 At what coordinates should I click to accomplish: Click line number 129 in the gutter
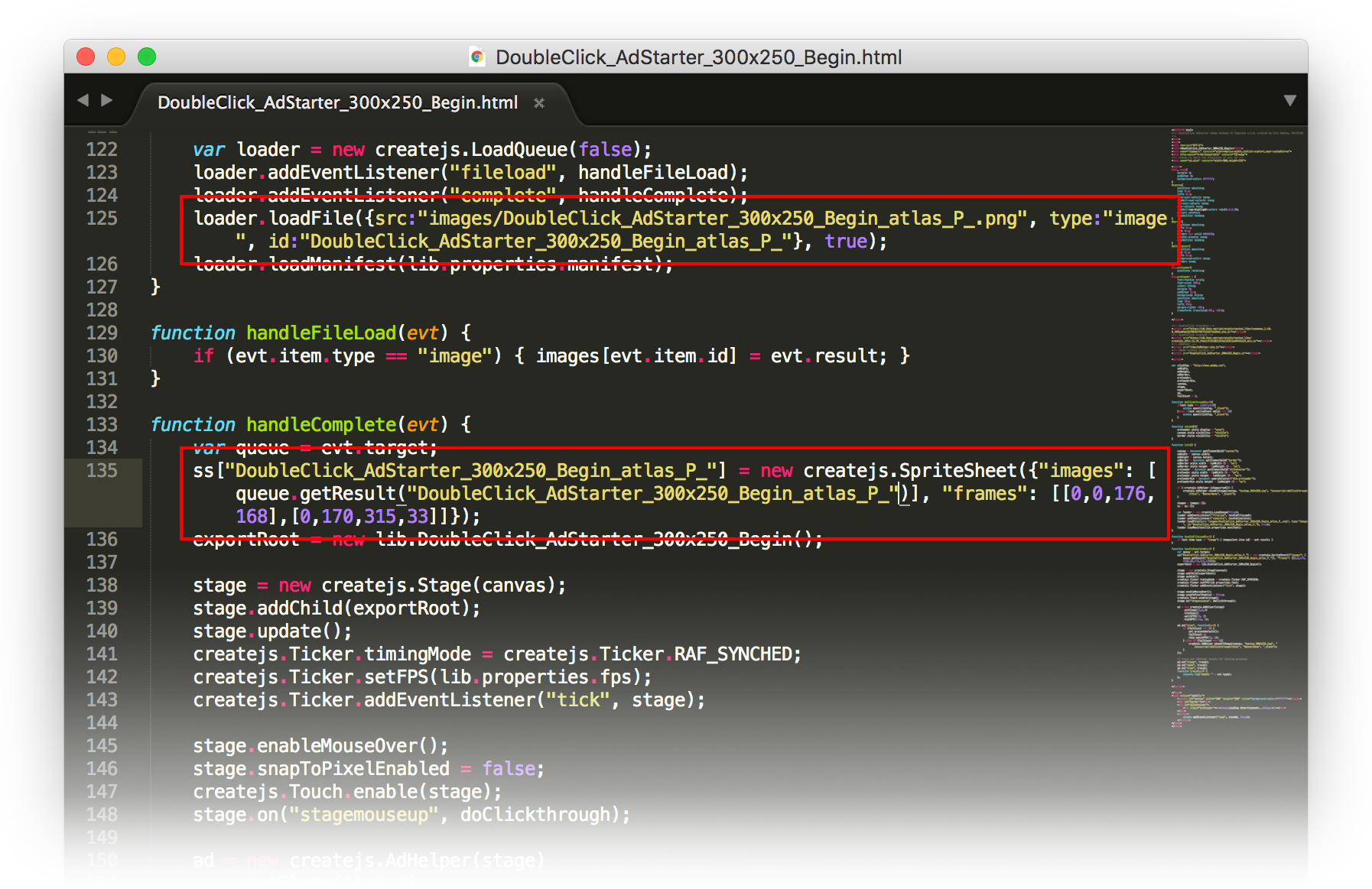click(x=102, y=333)
